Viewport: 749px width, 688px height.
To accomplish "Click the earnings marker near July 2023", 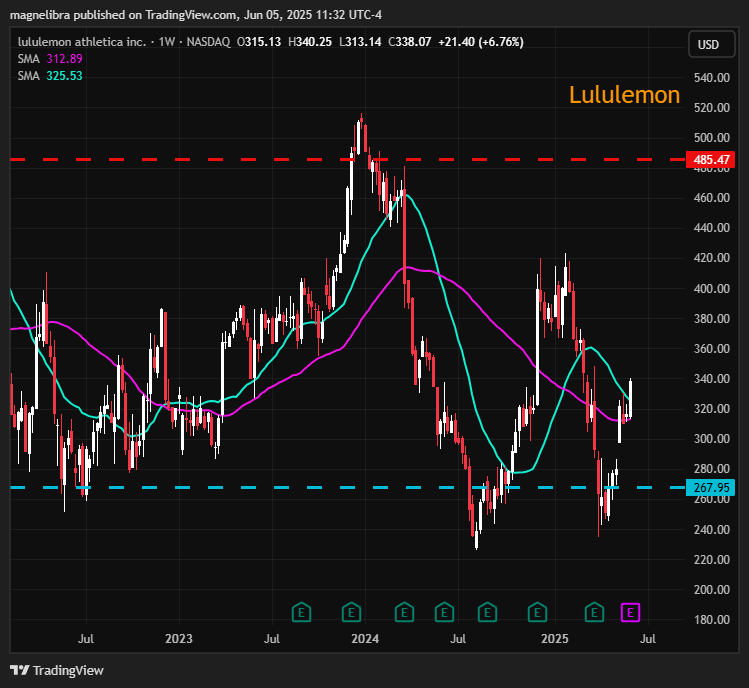I will click(x=301, y=612).
